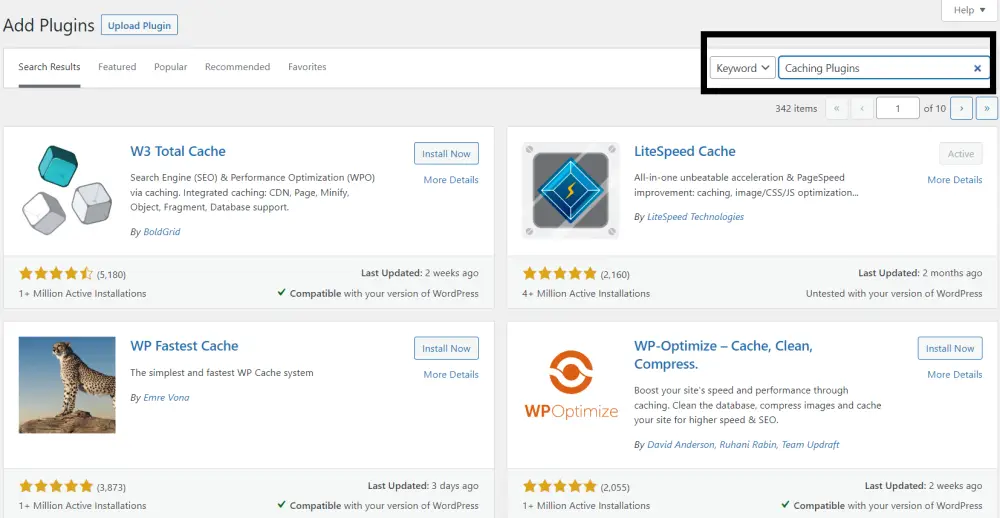The width and height of the screenshot is (1000, 518).
Task: View More Details for WP-Optimize
Action: pyautogui.click(x=954, y=374)
